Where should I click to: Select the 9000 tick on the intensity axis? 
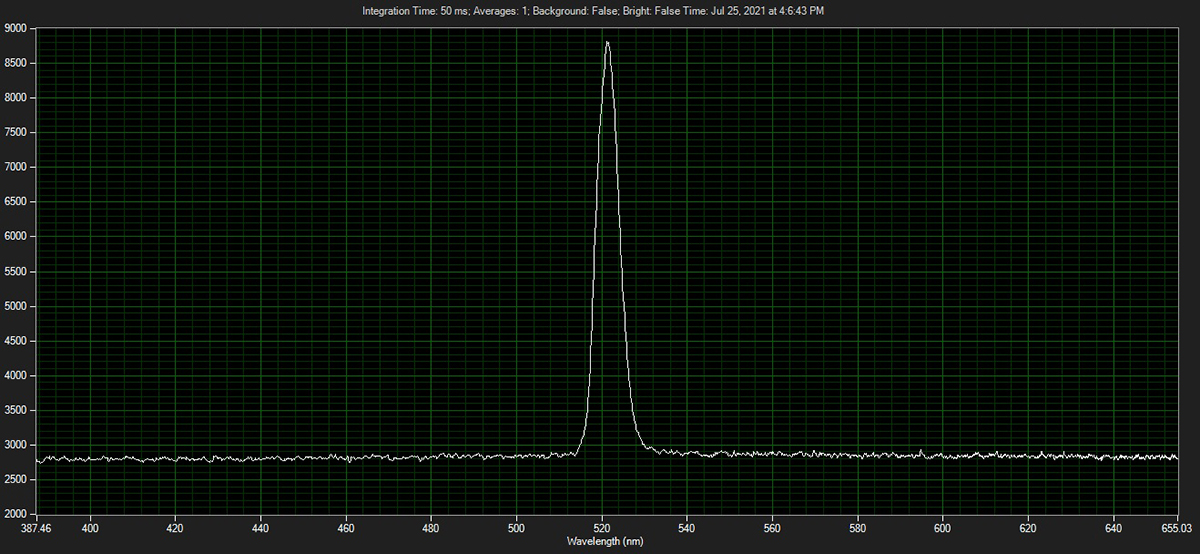click(16, 28)
